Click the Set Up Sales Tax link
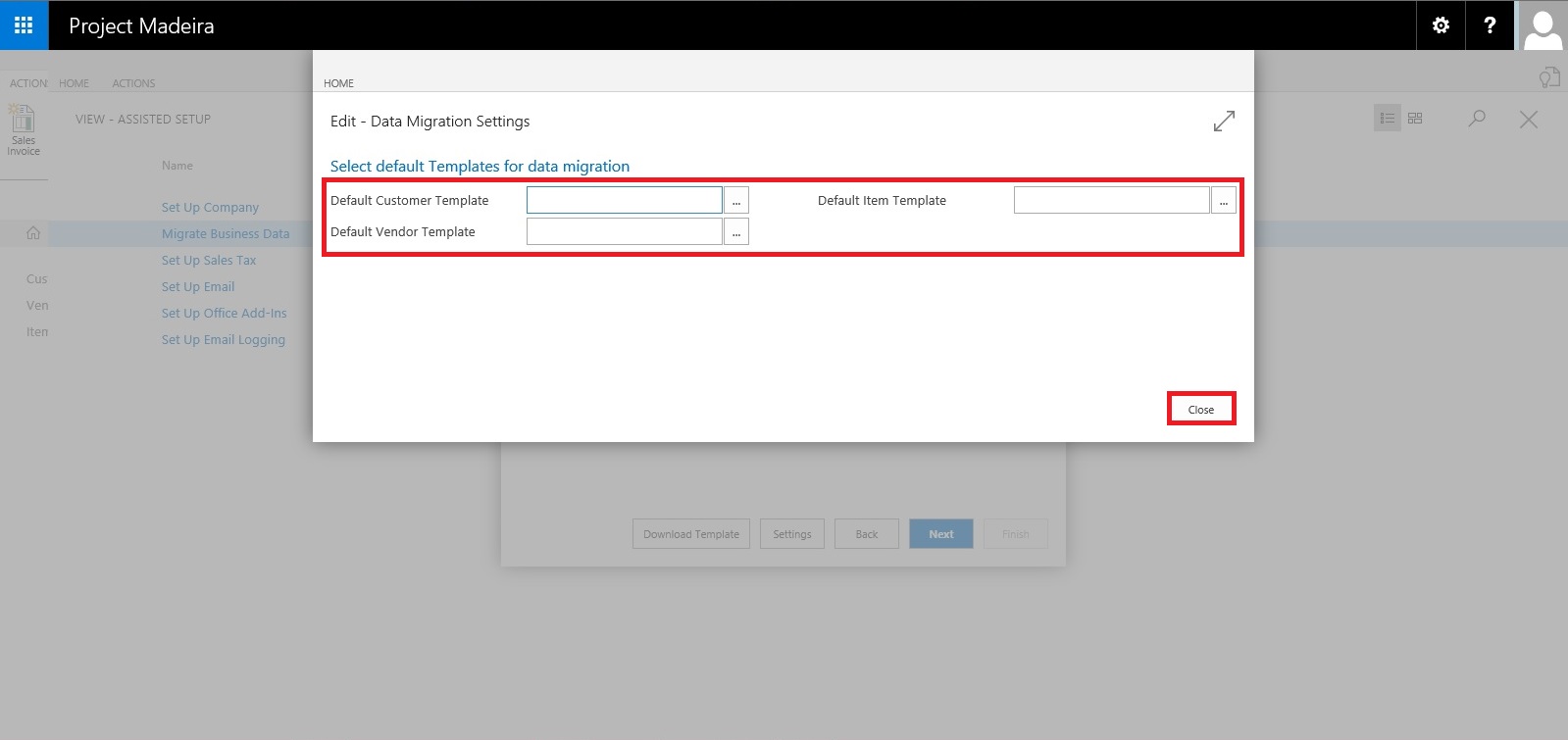Viewport: 1568px width, 740px height. point(209,261)
